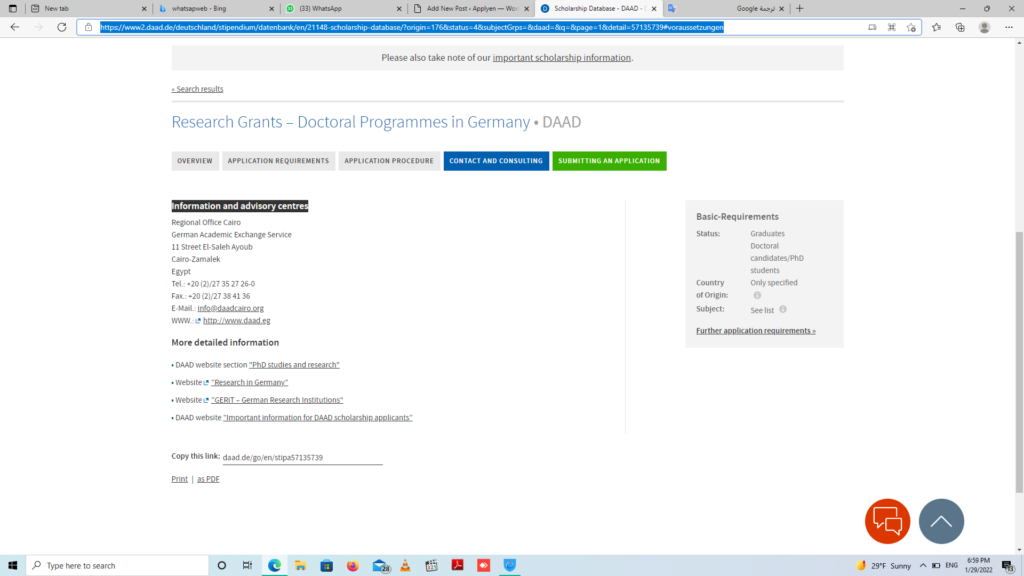Click the Submitting an Application button

click(x=609, y=161)
